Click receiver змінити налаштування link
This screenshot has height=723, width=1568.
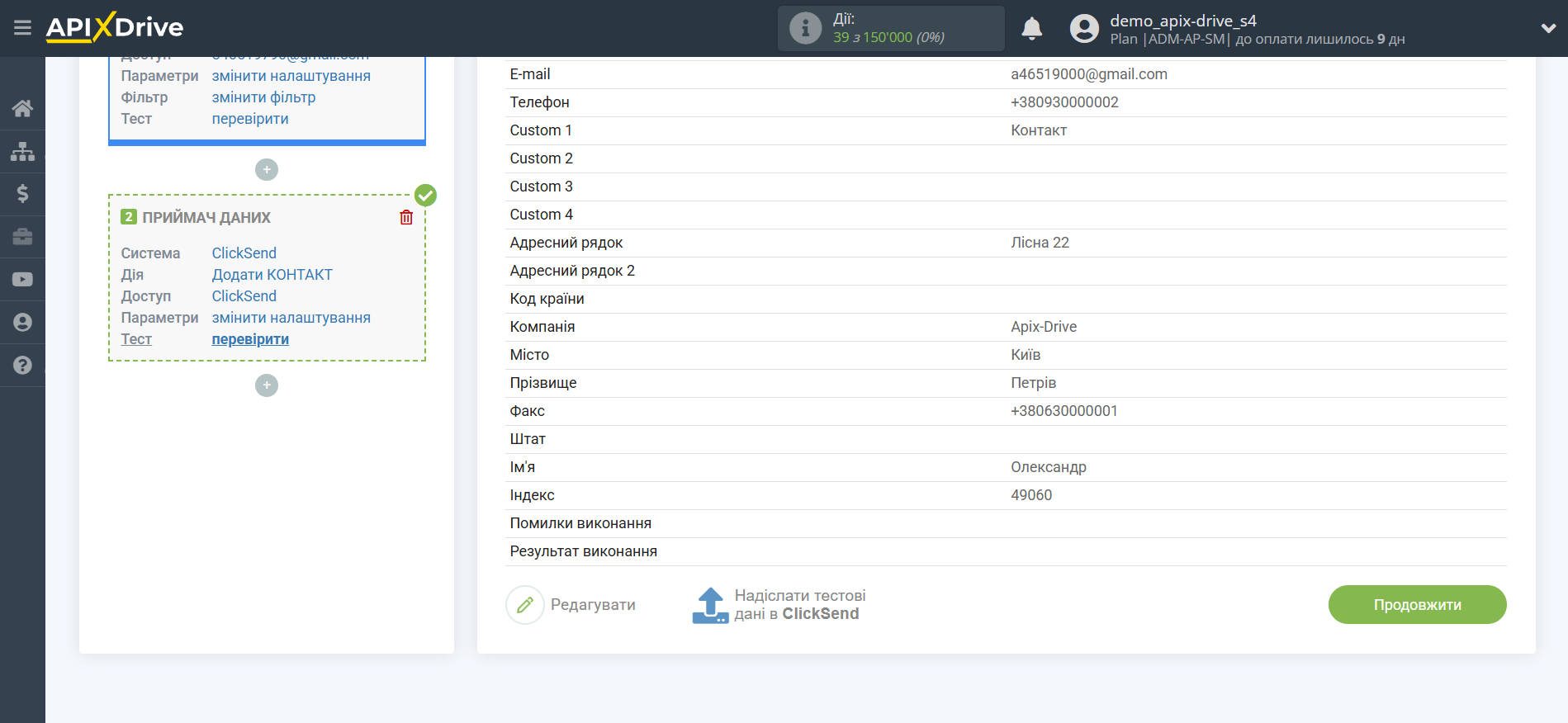291,318
